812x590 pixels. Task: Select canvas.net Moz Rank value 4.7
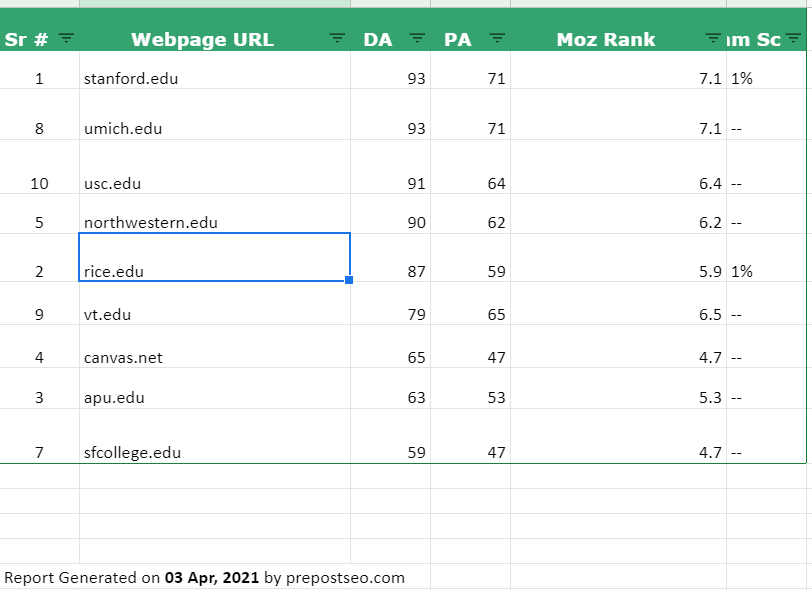[x=618, y=347]
